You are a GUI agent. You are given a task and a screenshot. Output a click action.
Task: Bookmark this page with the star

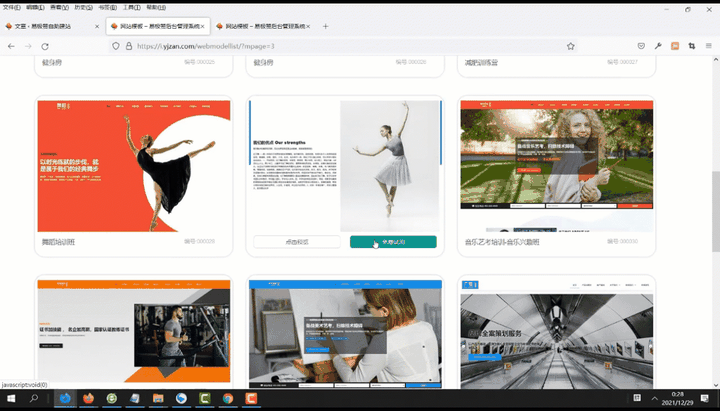[571, 46]
